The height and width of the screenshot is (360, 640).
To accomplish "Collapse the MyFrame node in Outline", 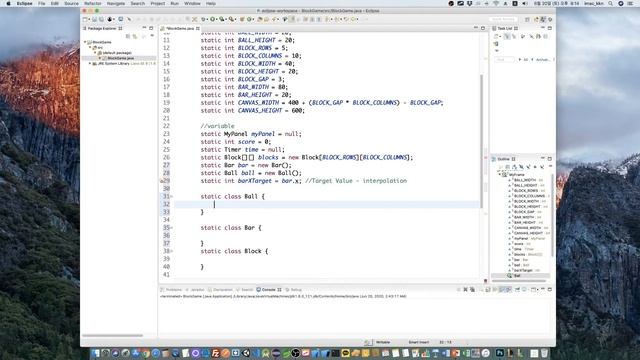I will (x=499, y=174).
